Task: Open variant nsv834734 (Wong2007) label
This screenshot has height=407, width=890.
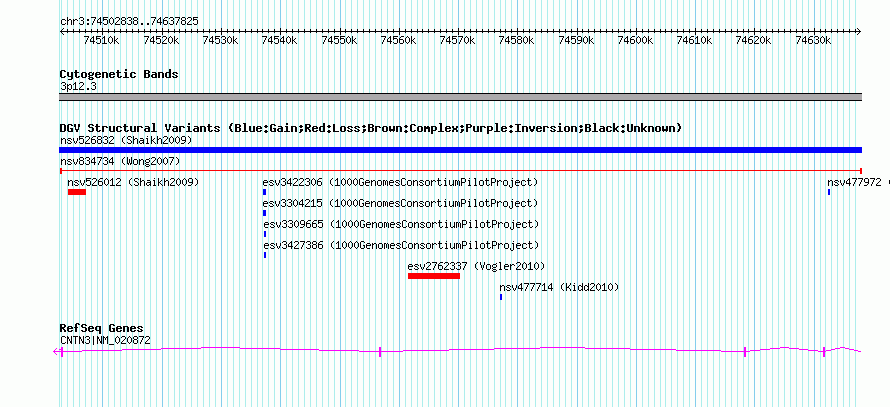Action: coord(120,162)
